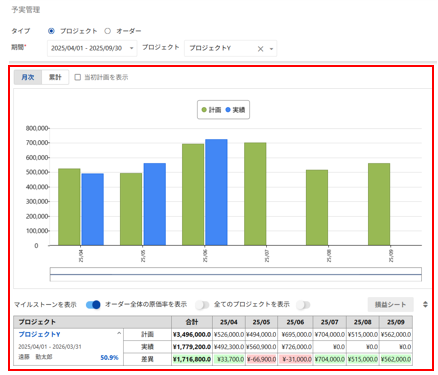Click the 25/09 column header
438x375 pixels.
tap(396, 322)
